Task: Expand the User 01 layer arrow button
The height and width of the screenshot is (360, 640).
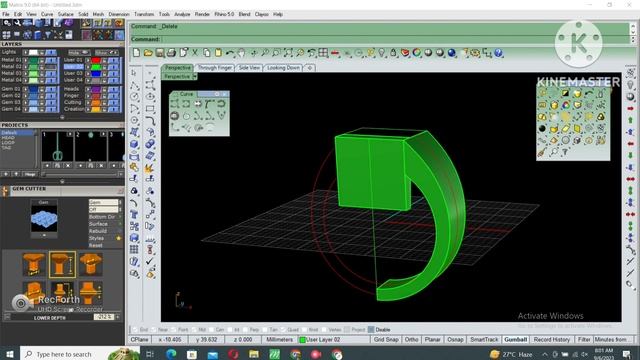Action: tap(88, 60)
